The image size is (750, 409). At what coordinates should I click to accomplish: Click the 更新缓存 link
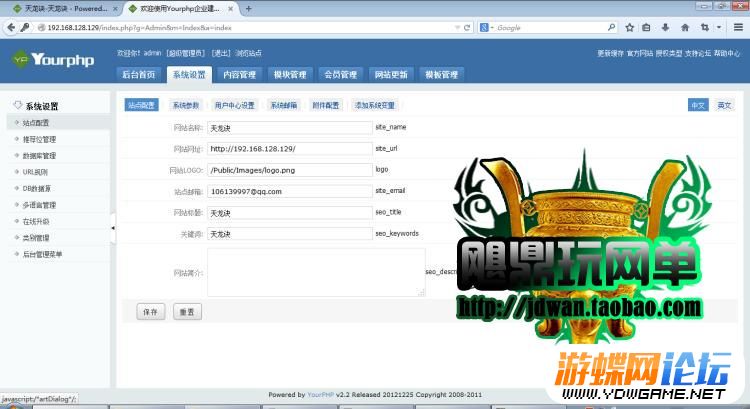click(x=610, y=53)
